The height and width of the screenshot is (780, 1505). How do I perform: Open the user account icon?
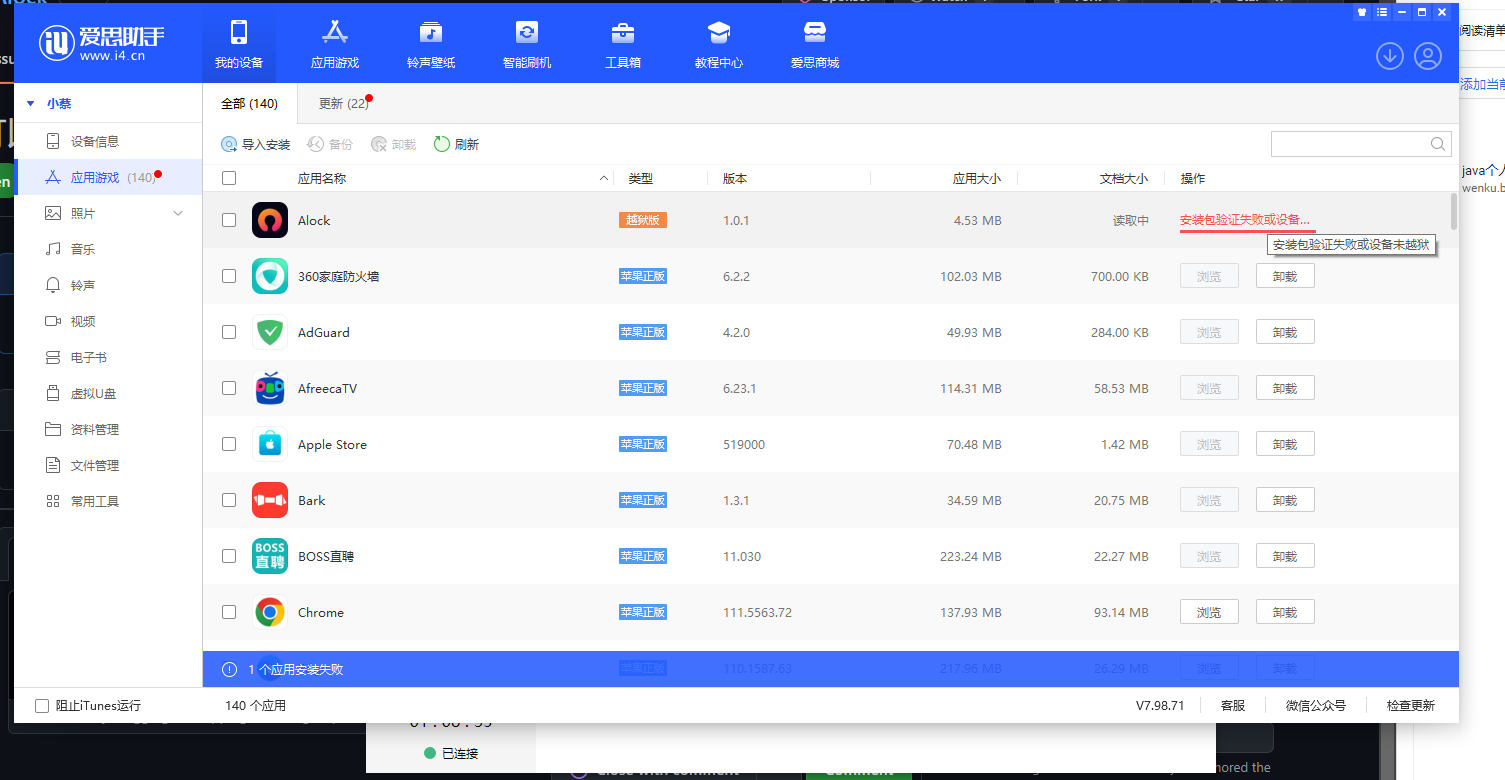(1427, 56)
